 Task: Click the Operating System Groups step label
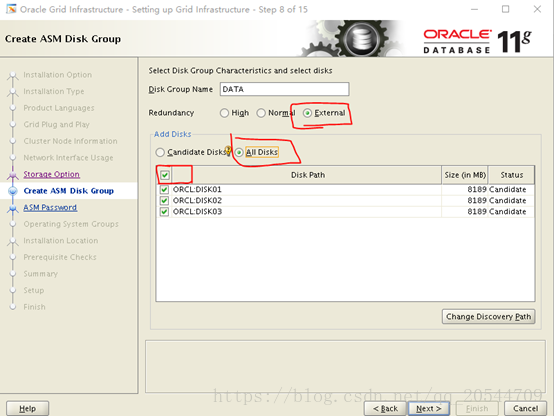[x=71, y=224]
